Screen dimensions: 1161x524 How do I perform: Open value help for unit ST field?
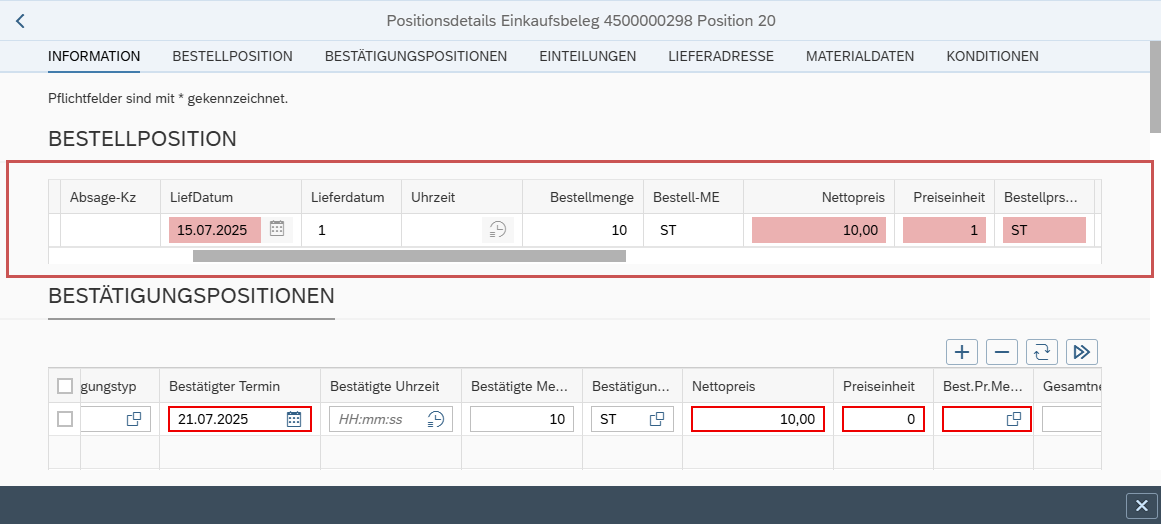click(657, 420)
